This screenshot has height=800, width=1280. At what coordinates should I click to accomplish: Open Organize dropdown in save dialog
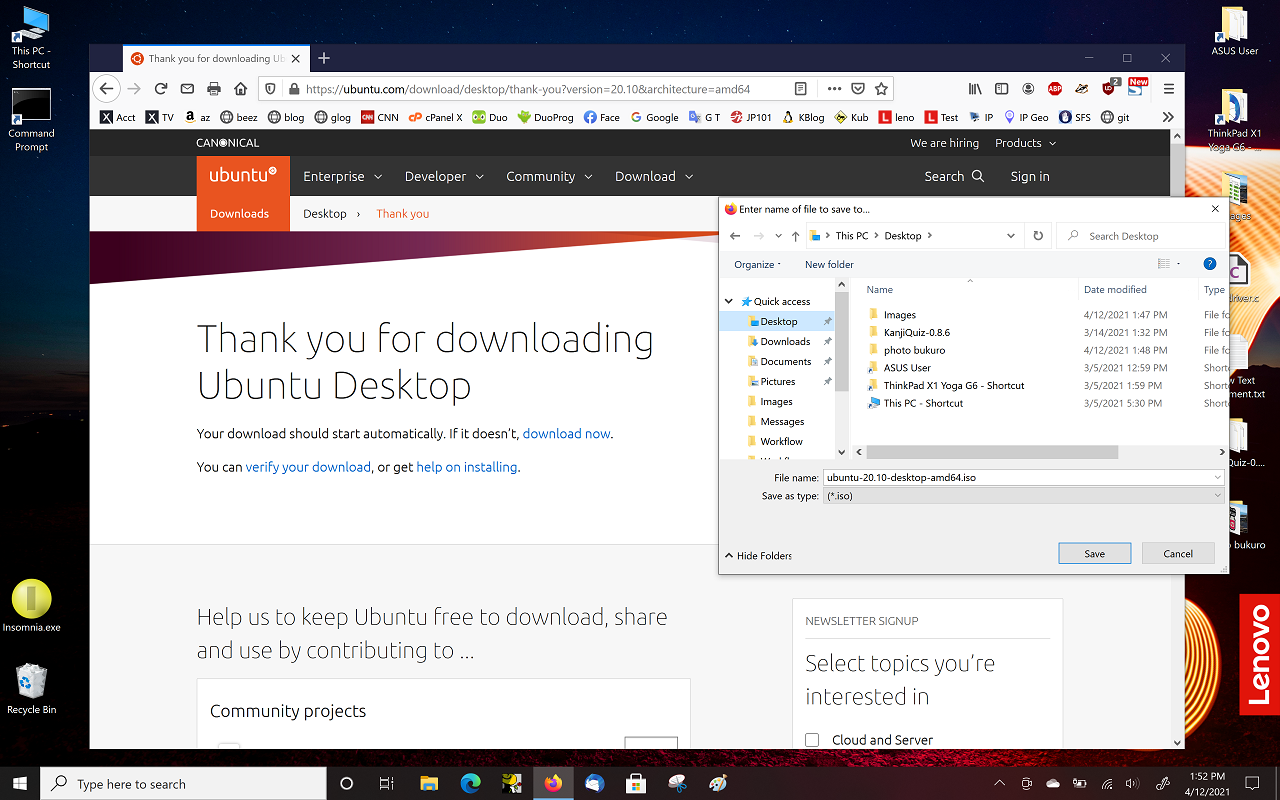[x=757, y=264]
